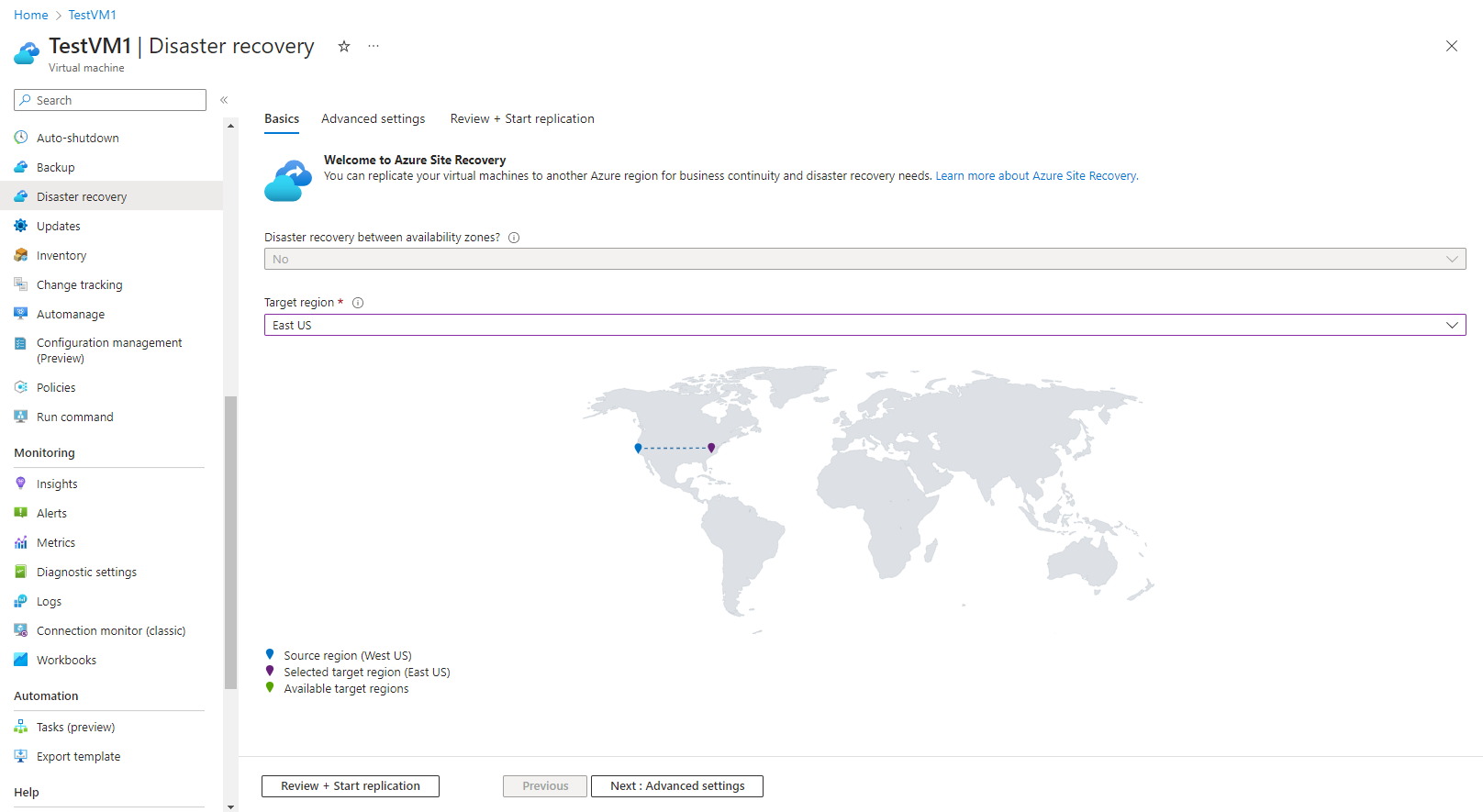Click the Metrics chart icon
Viewport: 1483px width, 812px height.
[21, 542]
